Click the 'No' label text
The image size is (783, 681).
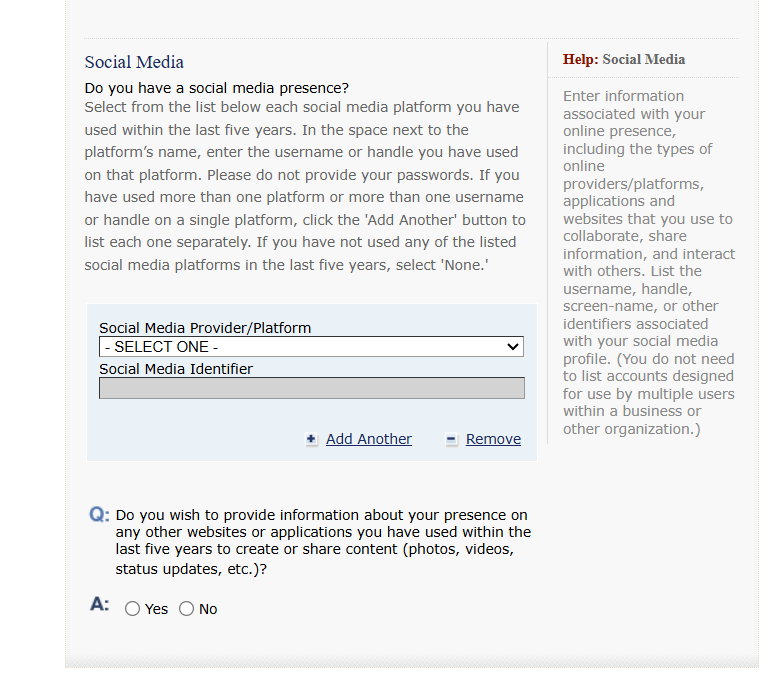point(208,609)
